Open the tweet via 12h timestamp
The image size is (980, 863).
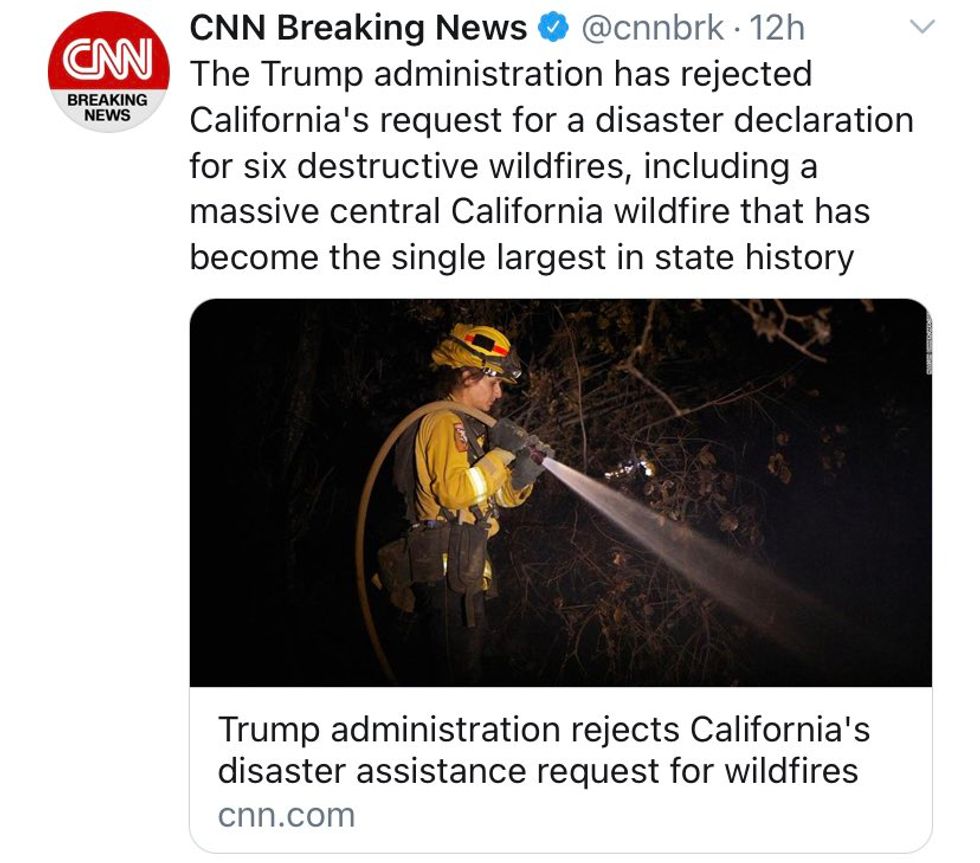pos(777,29)
